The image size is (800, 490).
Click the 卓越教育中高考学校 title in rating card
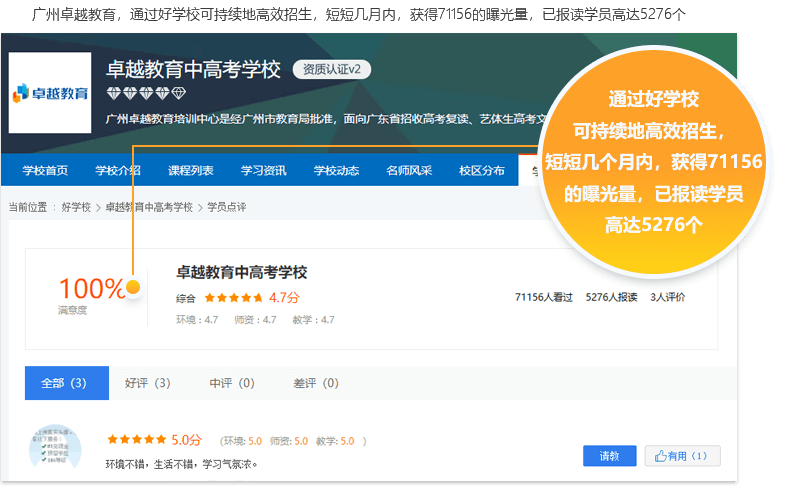241,272
